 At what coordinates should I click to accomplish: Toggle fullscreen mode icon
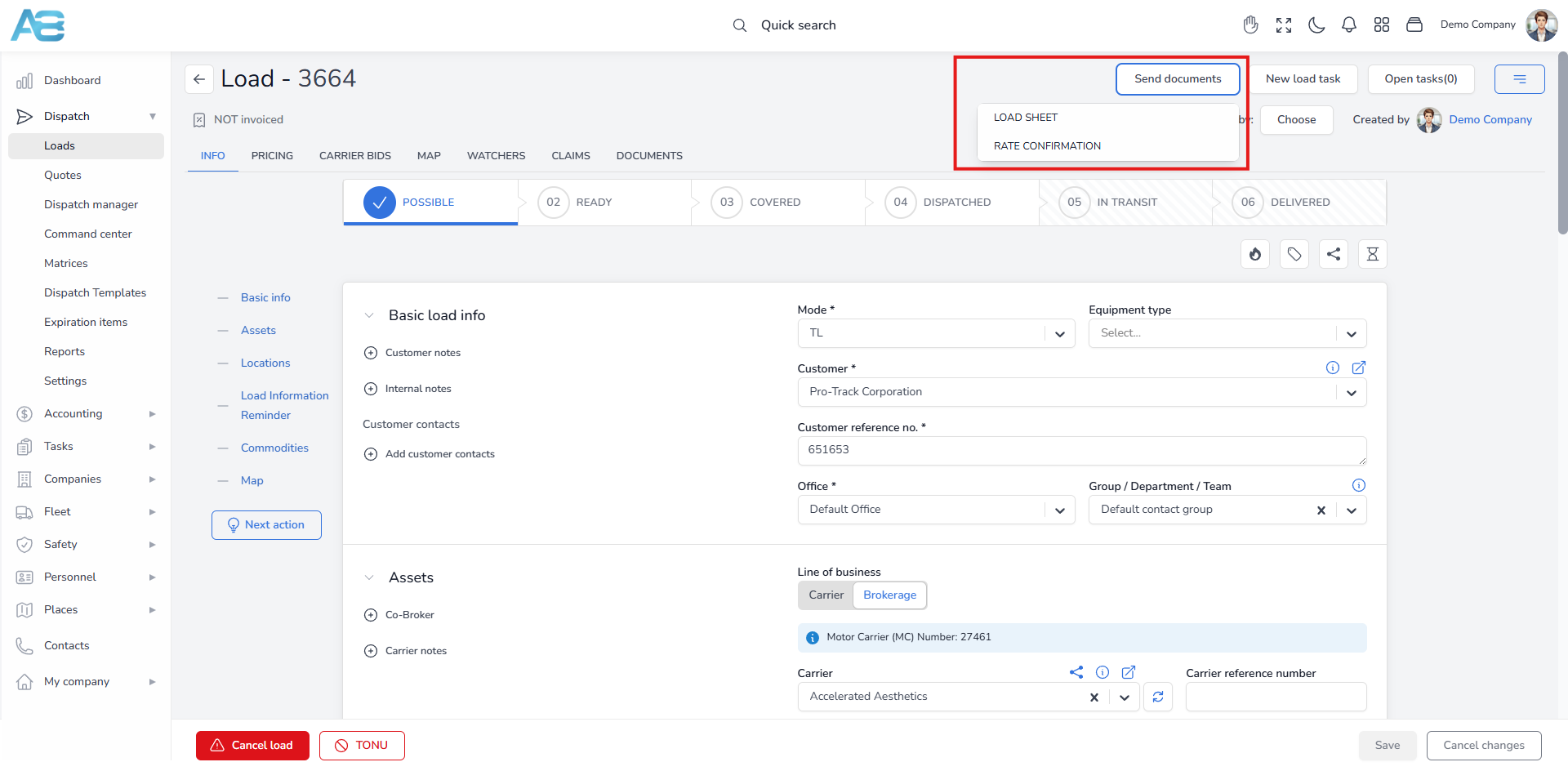(1284, 25)
